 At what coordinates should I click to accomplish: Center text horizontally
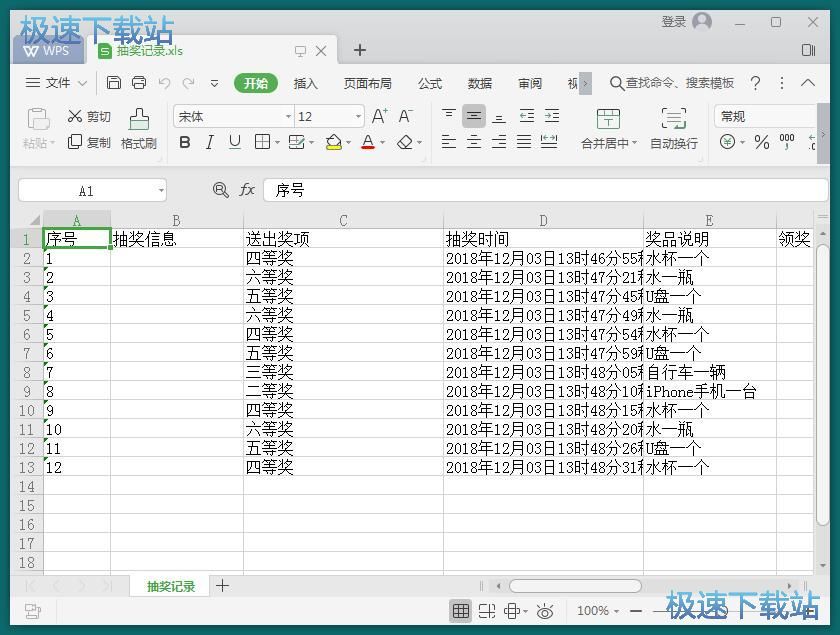pyautogui.click(x=474, y=141)
